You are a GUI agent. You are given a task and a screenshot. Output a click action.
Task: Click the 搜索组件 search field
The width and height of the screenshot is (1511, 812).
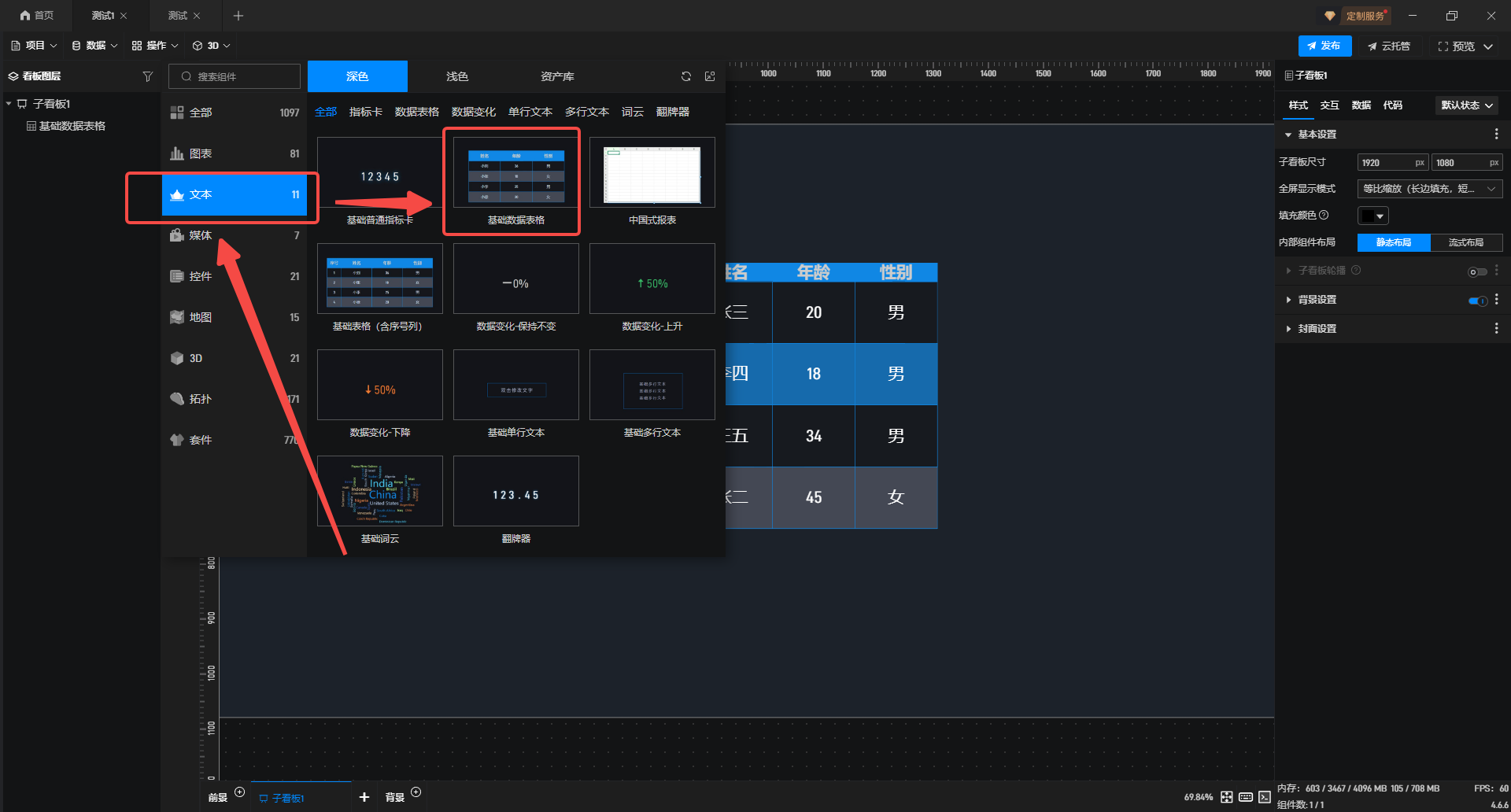[235, 76]
